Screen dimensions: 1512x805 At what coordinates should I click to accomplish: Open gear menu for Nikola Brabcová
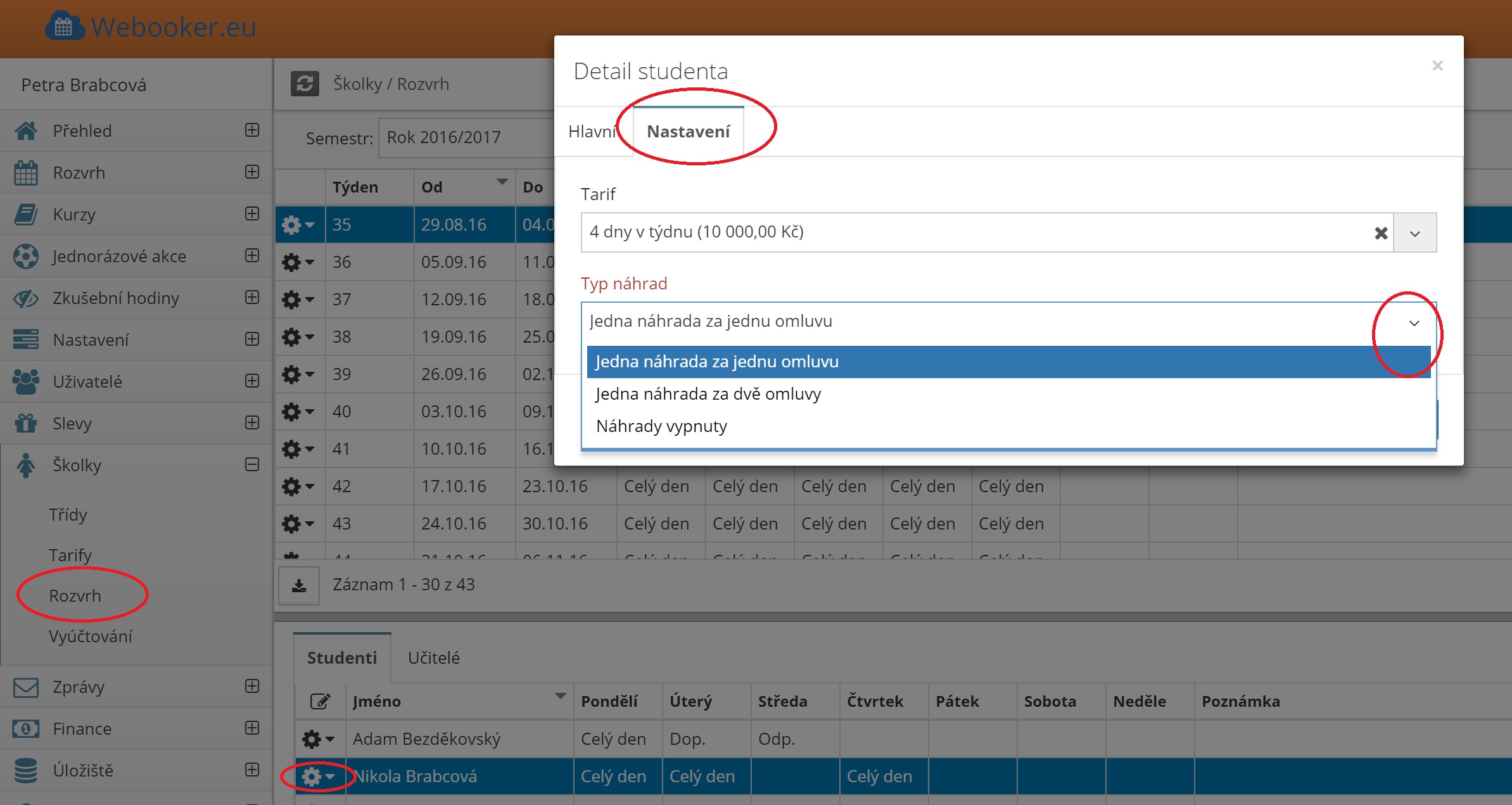click(x=319, y=776)
